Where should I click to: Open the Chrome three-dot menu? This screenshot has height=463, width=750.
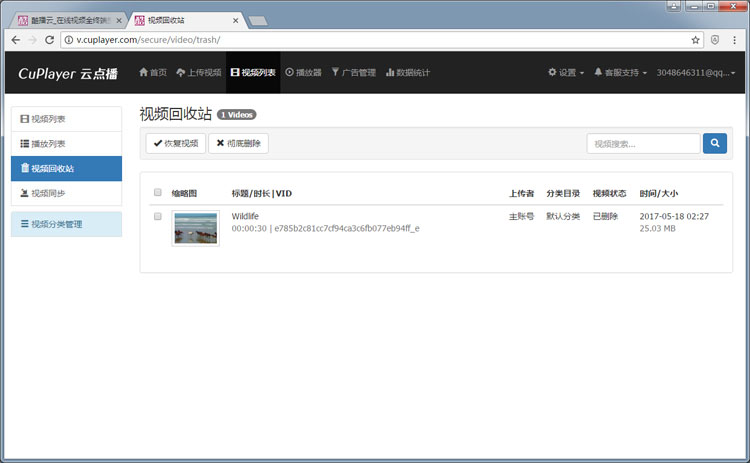736,40
